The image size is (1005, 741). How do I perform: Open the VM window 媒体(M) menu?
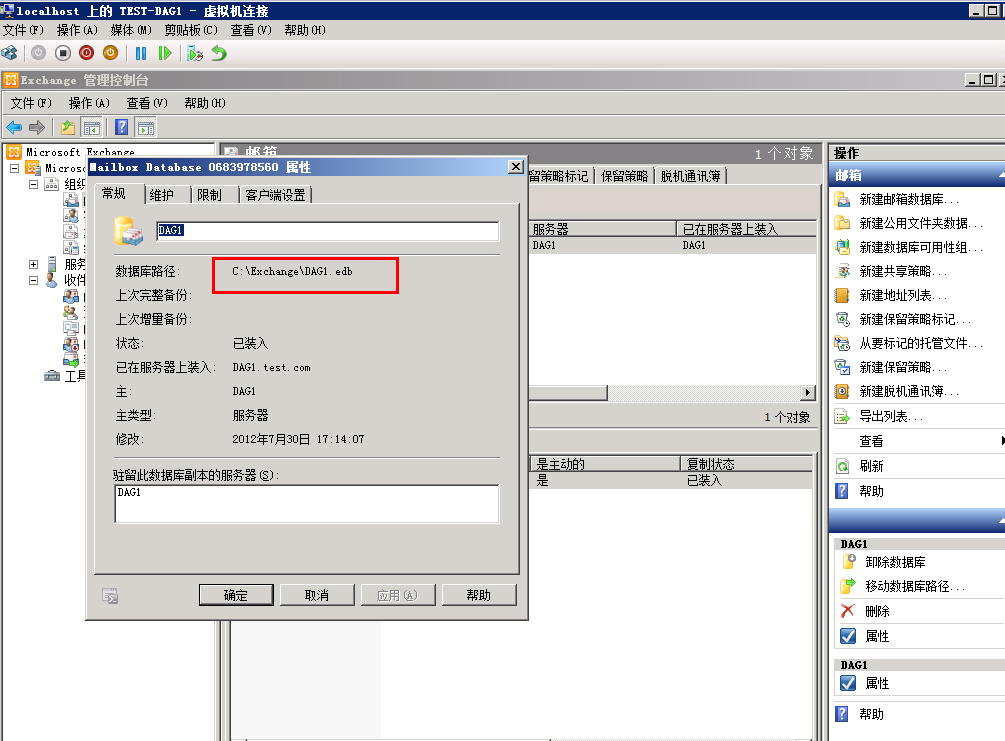click(131, 30)
